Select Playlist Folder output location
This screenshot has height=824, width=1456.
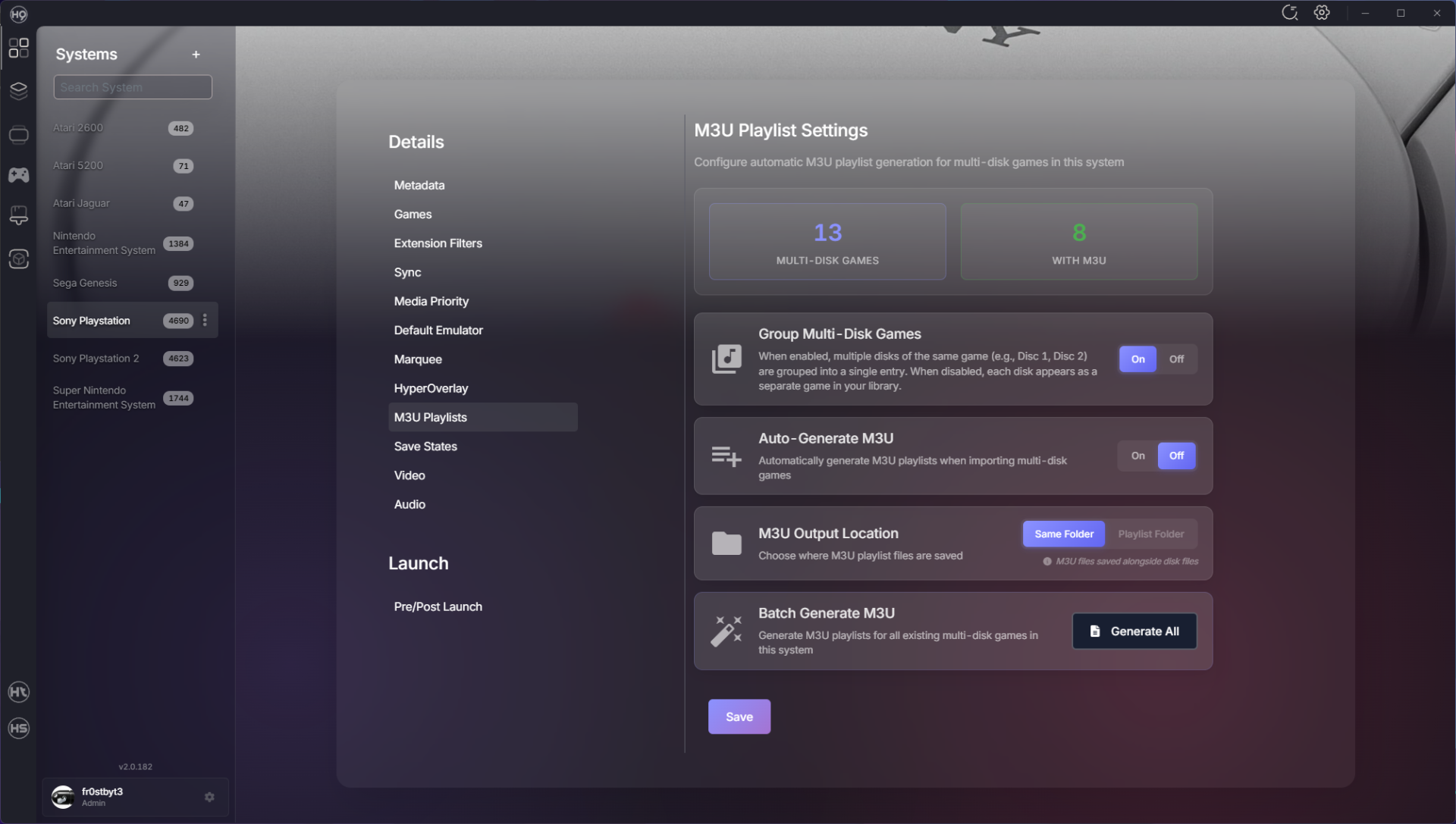tap(1150, 534)
